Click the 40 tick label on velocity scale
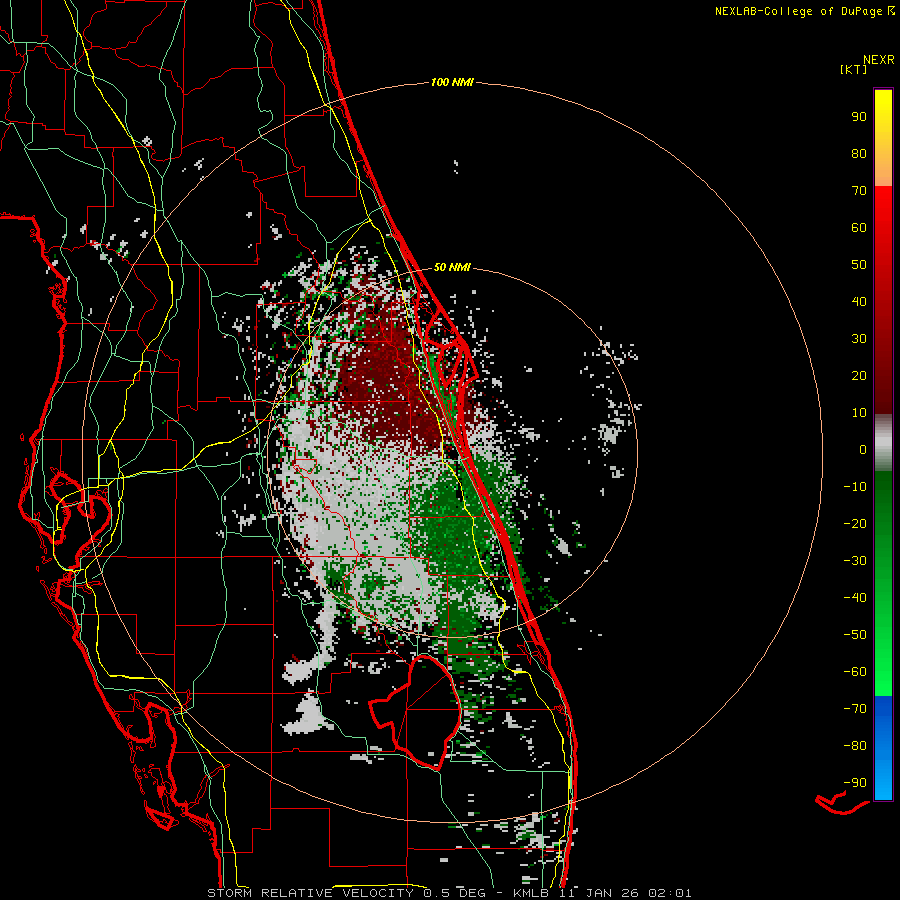 [x=859, y=301]
